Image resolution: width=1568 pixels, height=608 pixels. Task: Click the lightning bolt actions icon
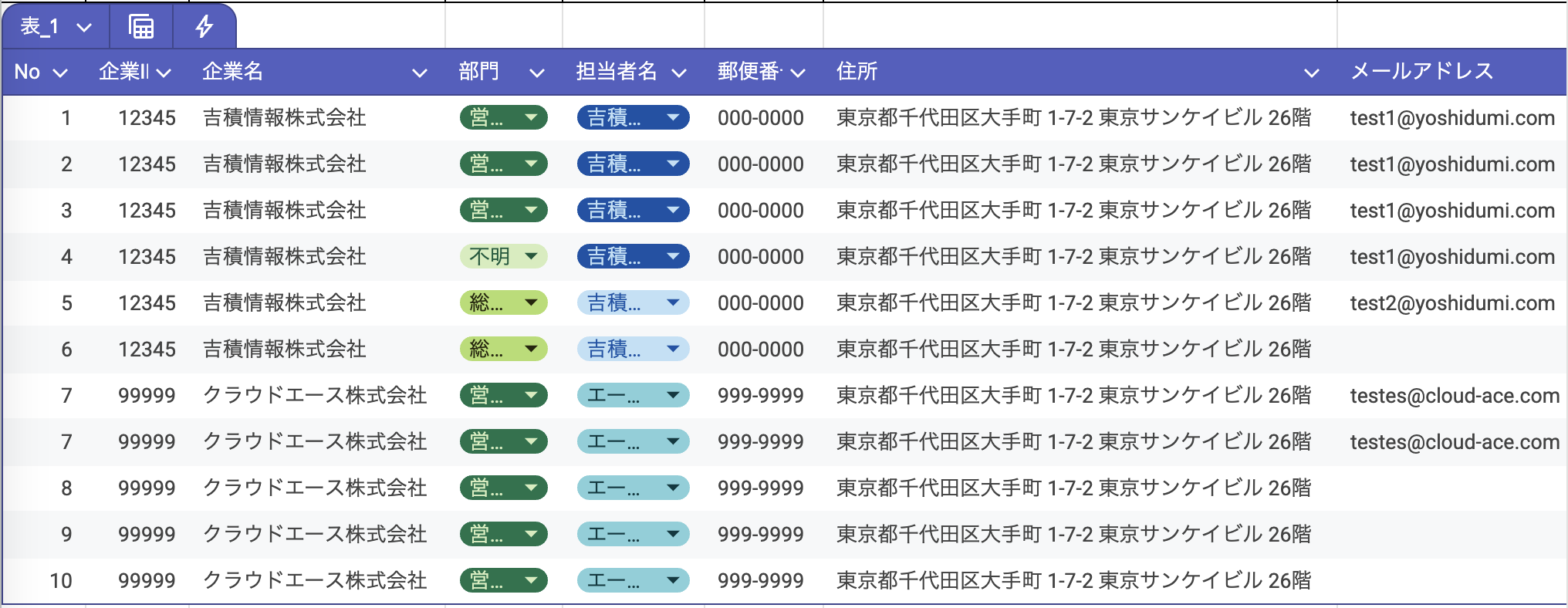pos(204,27)
